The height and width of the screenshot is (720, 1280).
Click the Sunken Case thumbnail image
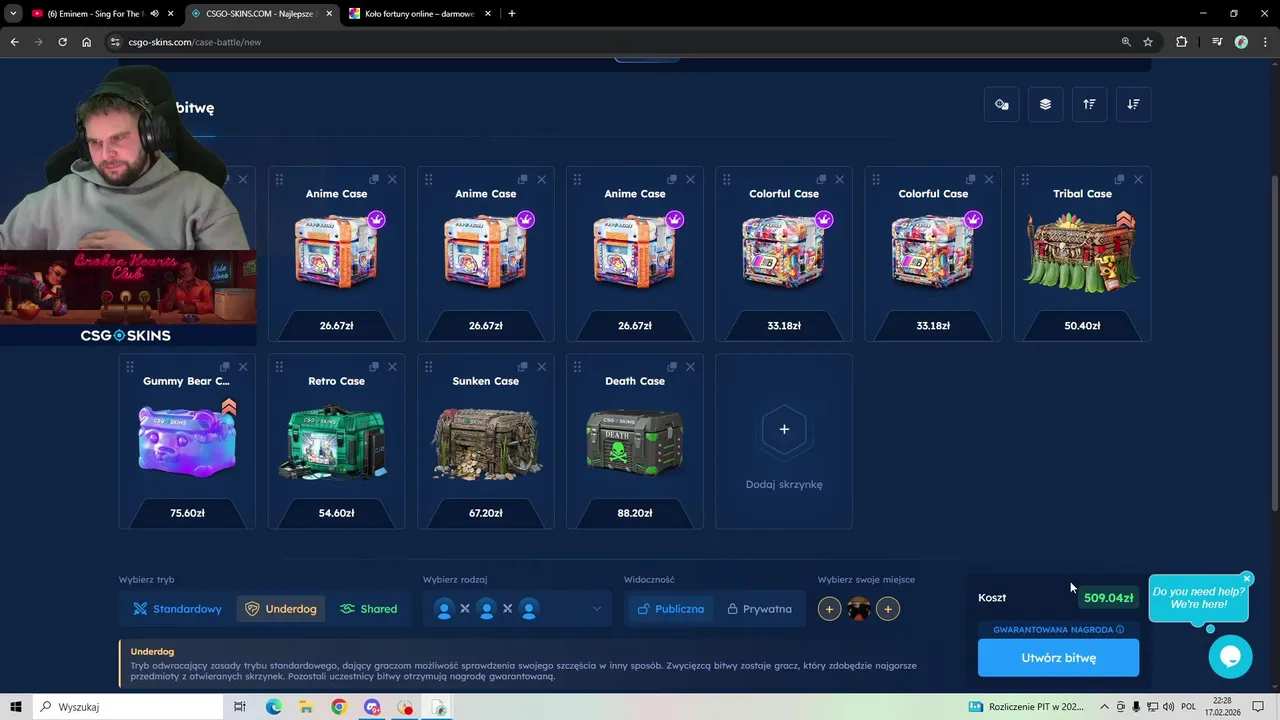click(x=486, y=442)
